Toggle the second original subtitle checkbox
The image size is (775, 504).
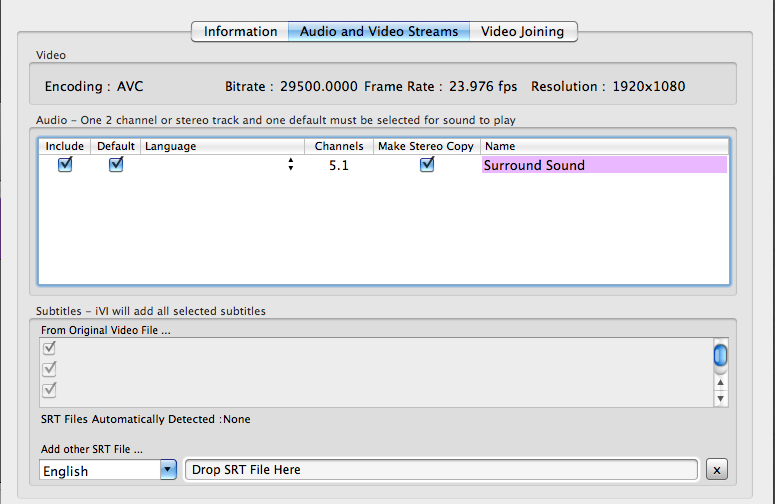point(49,369)
